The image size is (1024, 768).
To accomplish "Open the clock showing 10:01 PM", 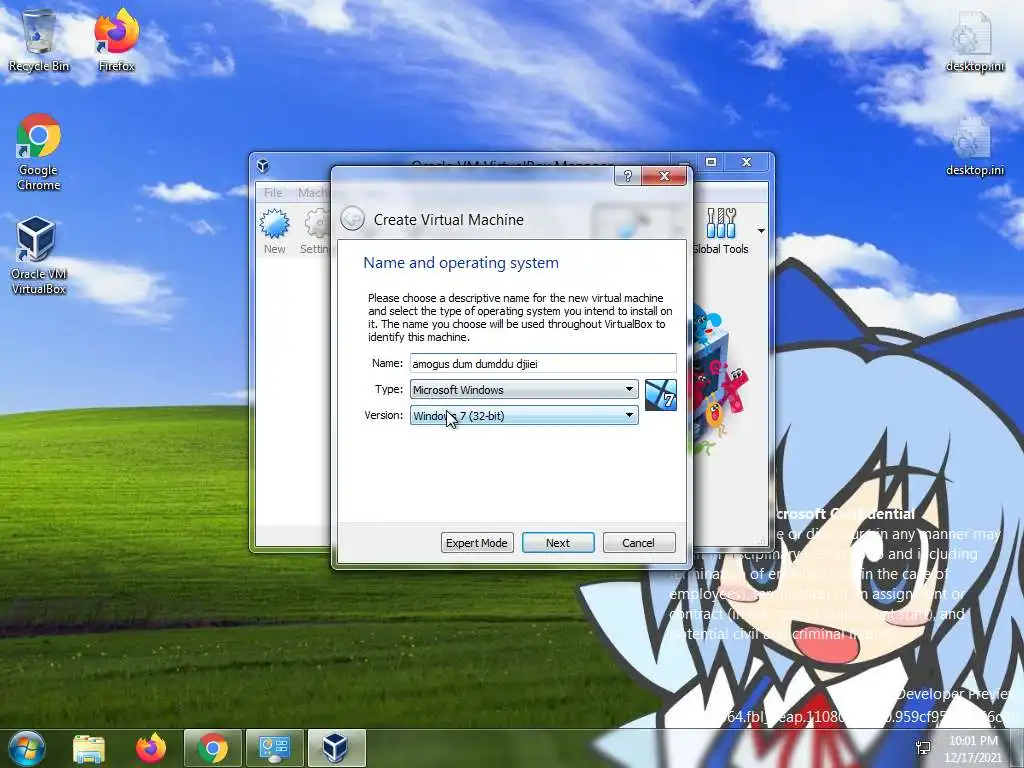I will pos(973,748).
